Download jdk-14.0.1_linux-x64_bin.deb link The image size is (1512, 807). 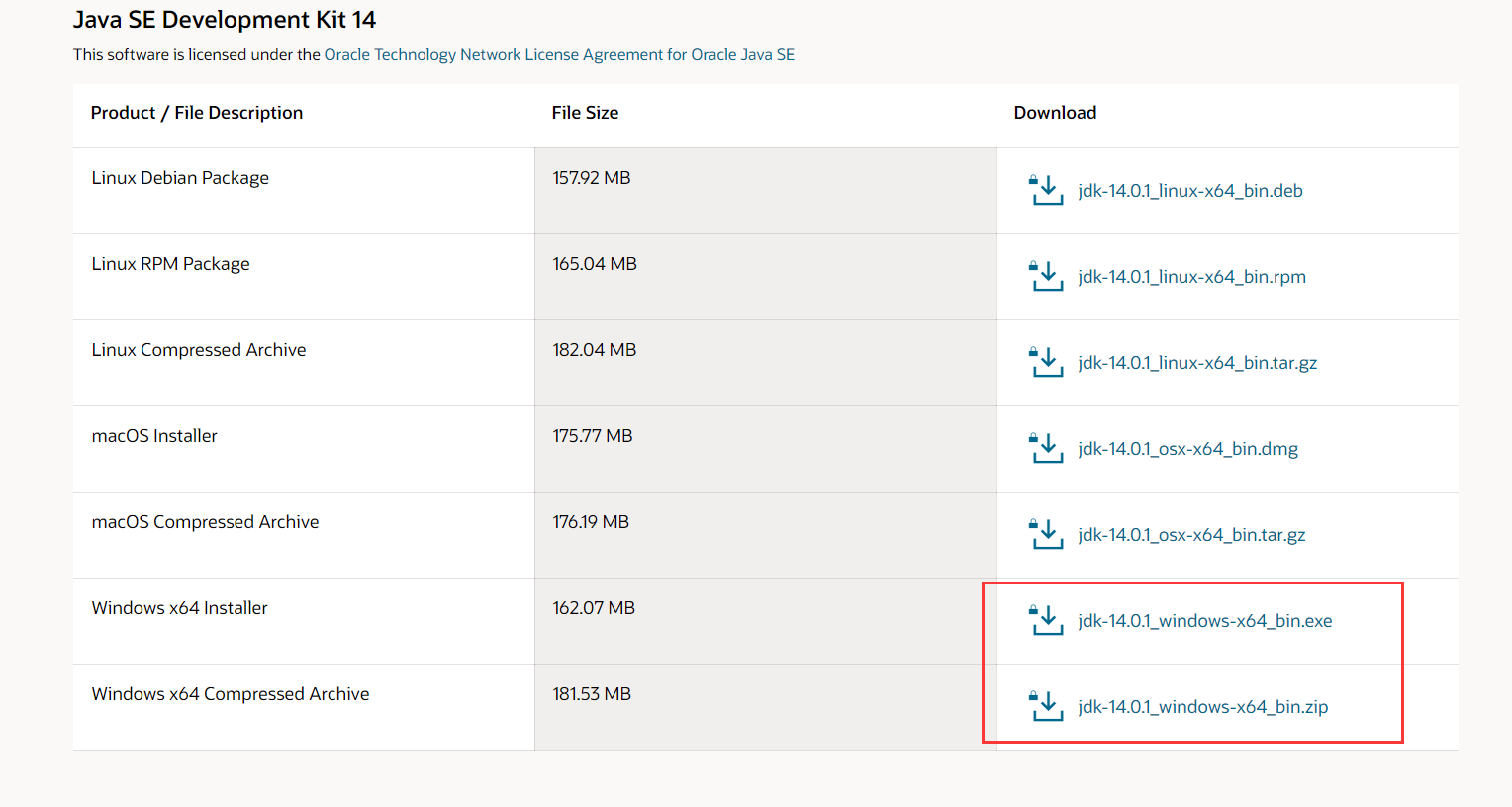pos(1190,191)
